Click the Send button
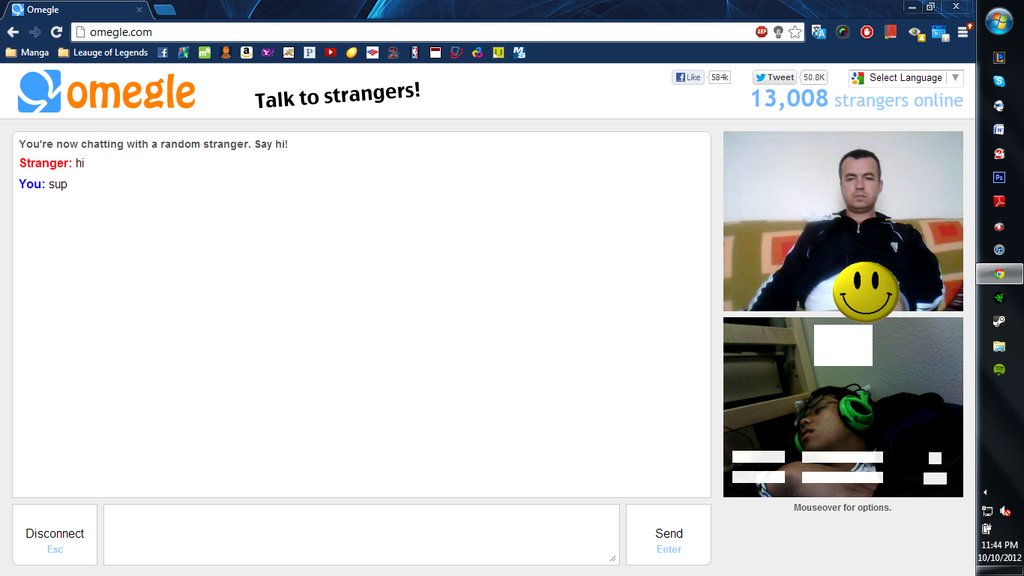This screenshot has height=576, width=1024. coord(668,535)
